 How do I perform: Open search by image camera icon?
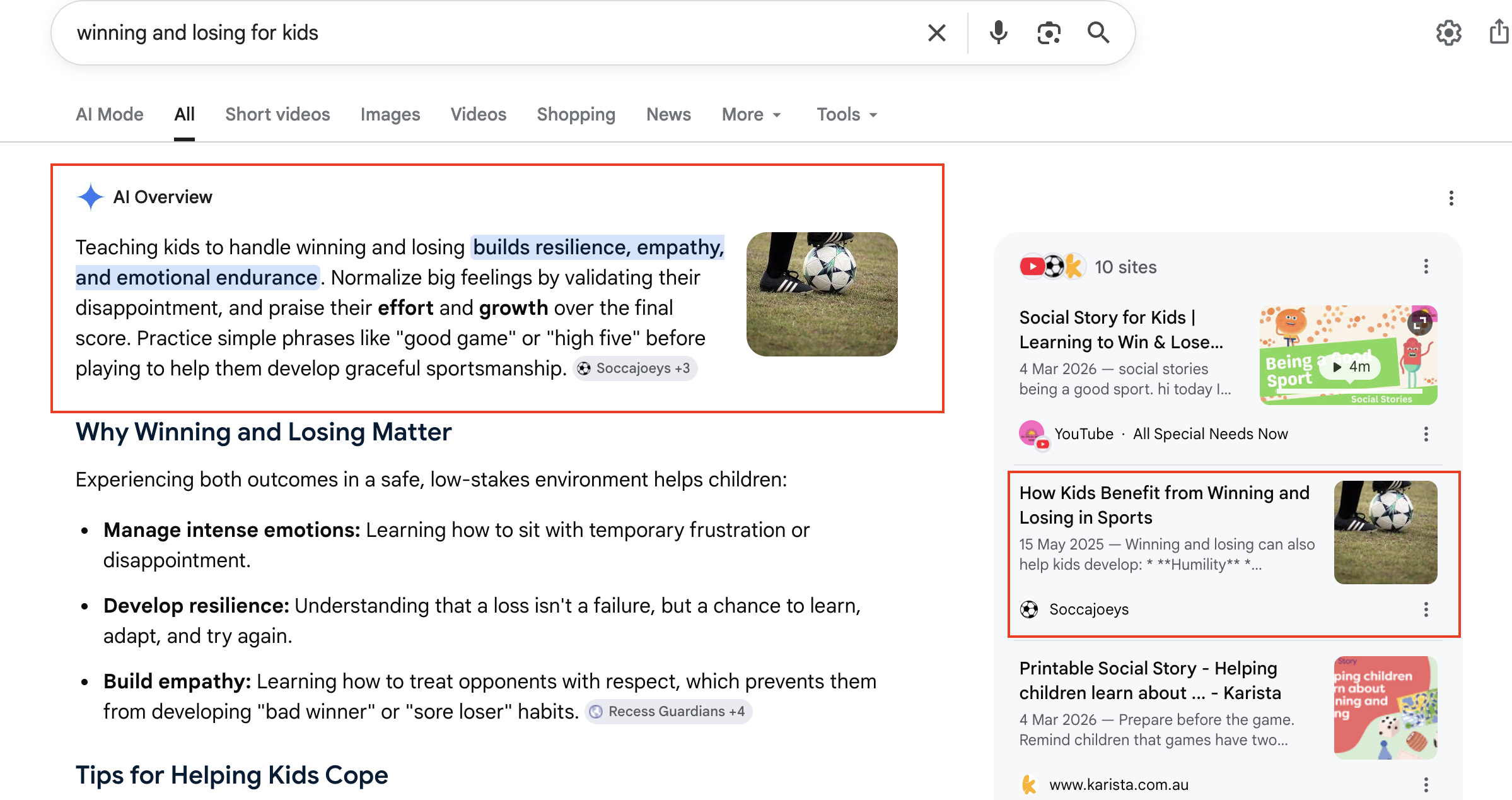pyautogui.click(x=1049, y=33)
